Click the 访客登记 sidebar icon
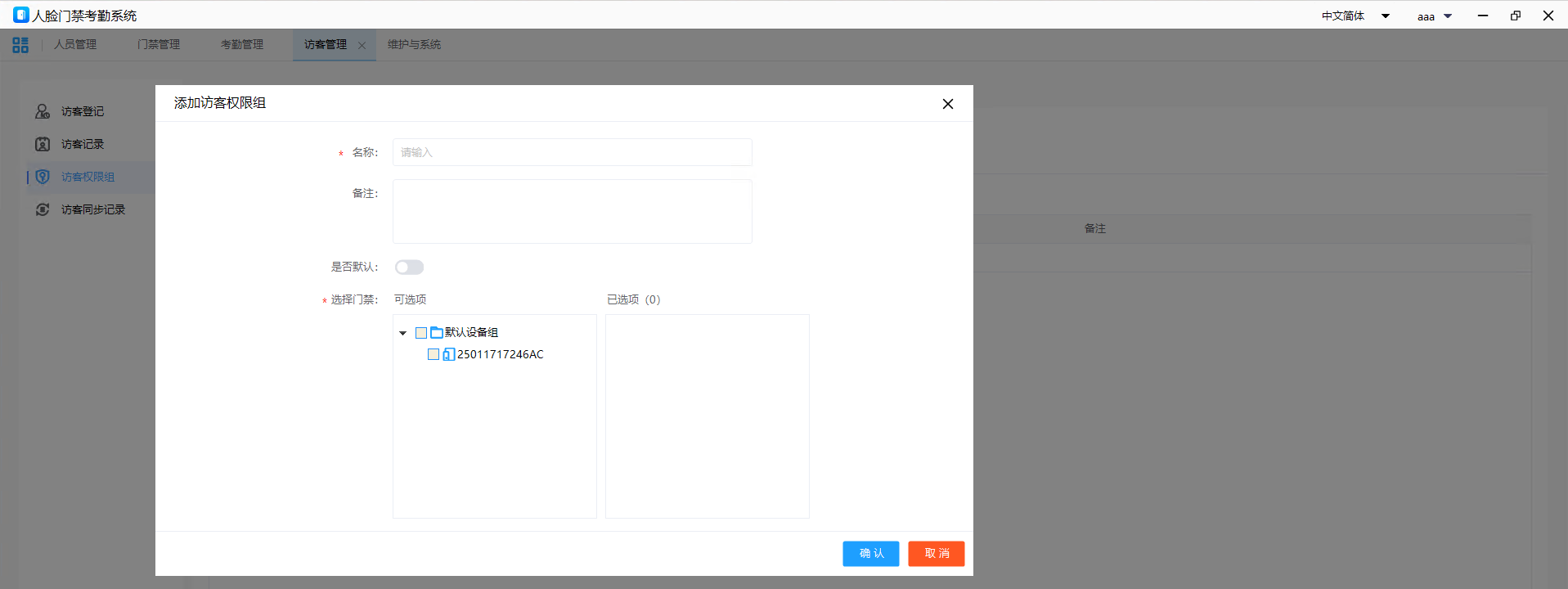The height and width of the screenshot is (589, 1568). [x=43, y=111]
